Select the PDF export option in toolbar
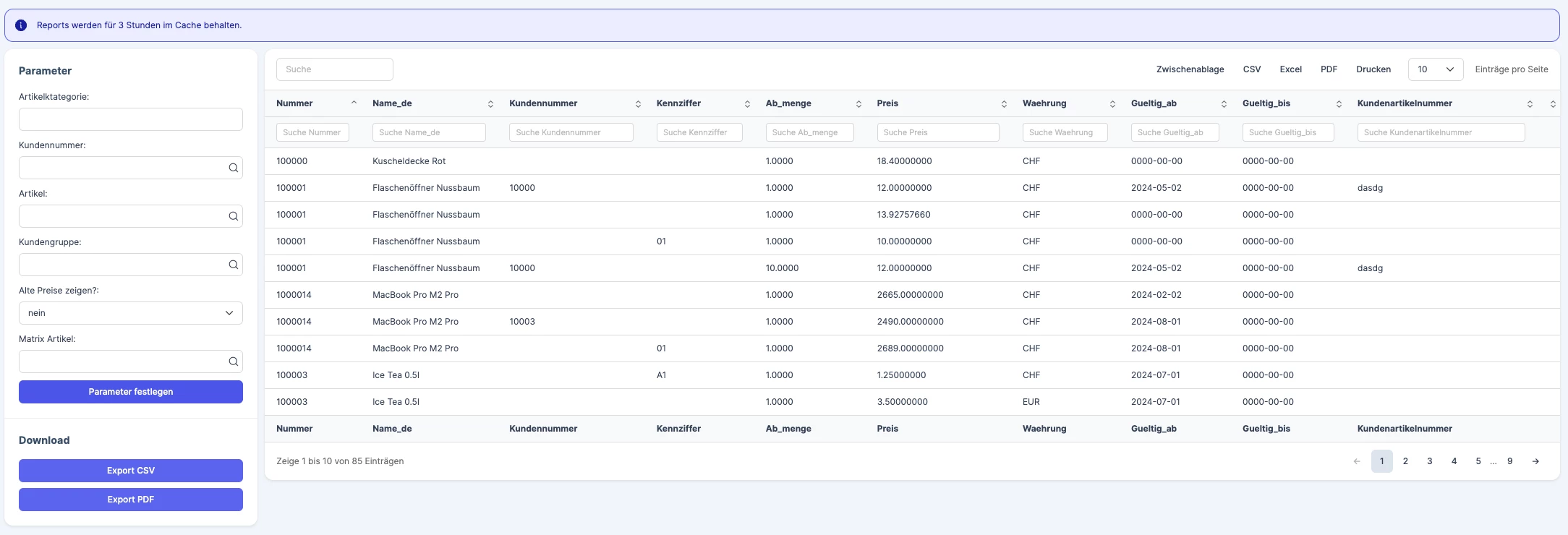This screenshot has height=535, width=1568. pos(1329,69)
